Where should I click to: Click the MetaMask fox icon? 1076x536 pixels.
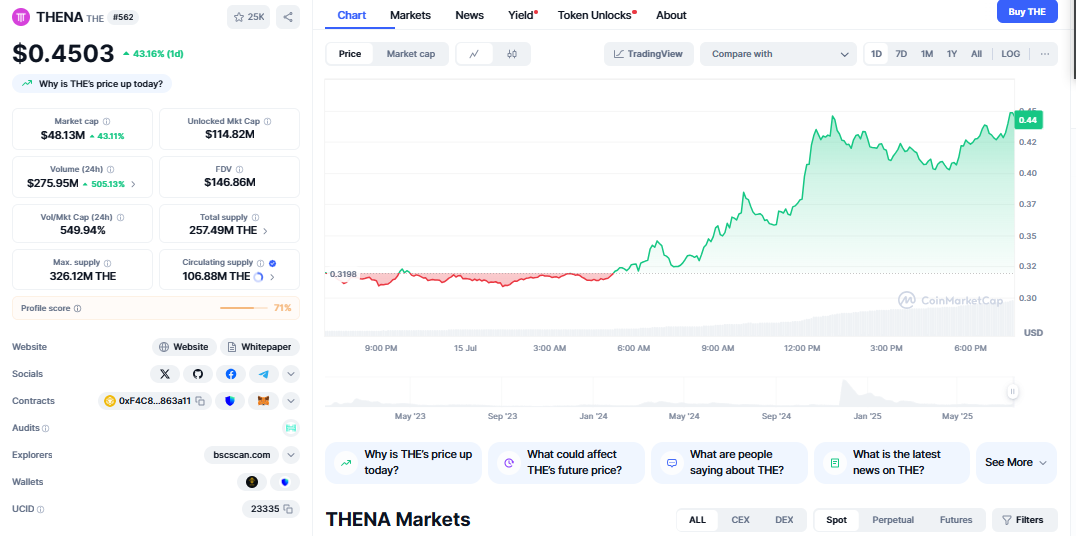264,401
